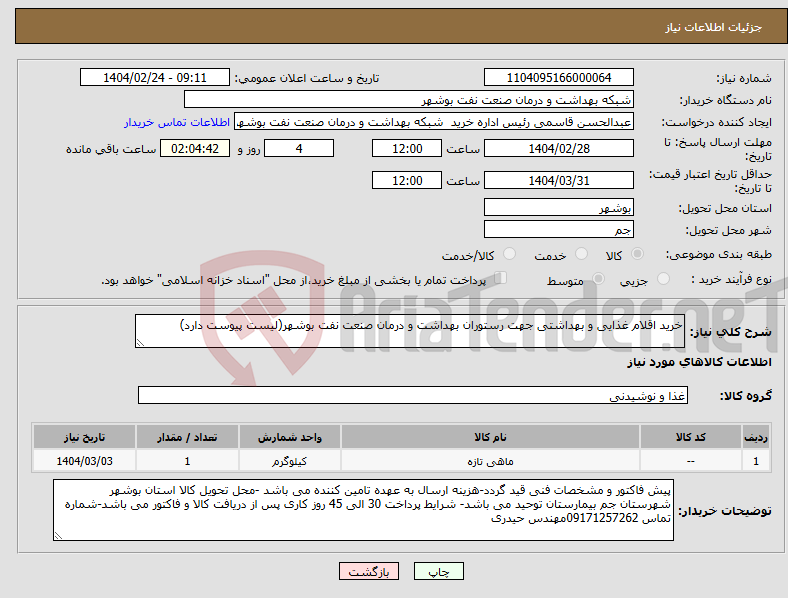Click the price validity 12:00 time field

407,180
